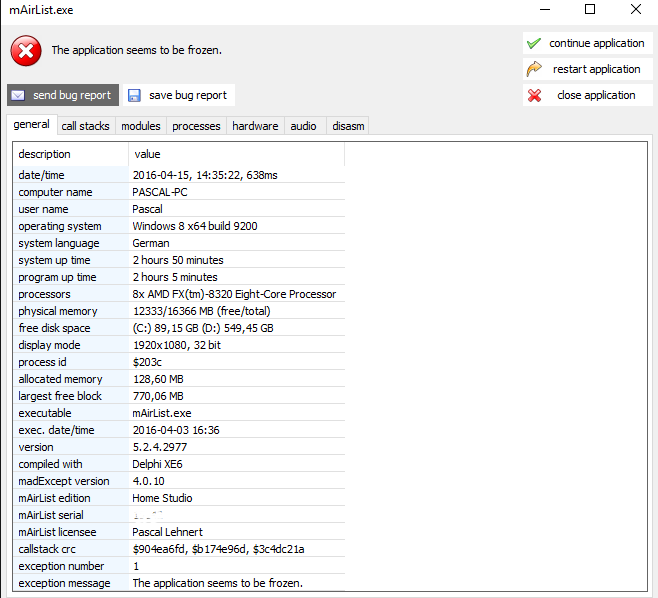Image resolution: width=658 pixels, height=598 pixels.
Task: Continue the frozen application
Action: point(588,43)
